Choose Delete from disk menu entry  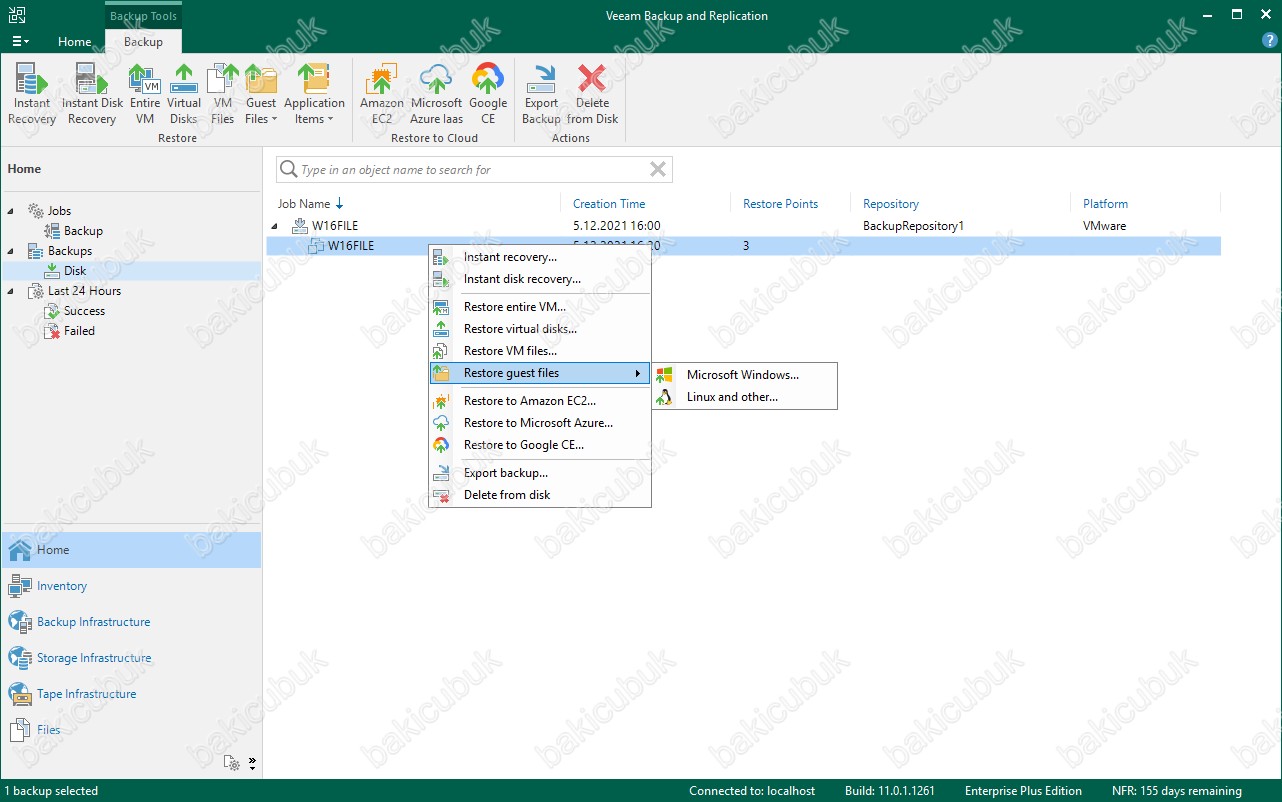pos(540,495)
